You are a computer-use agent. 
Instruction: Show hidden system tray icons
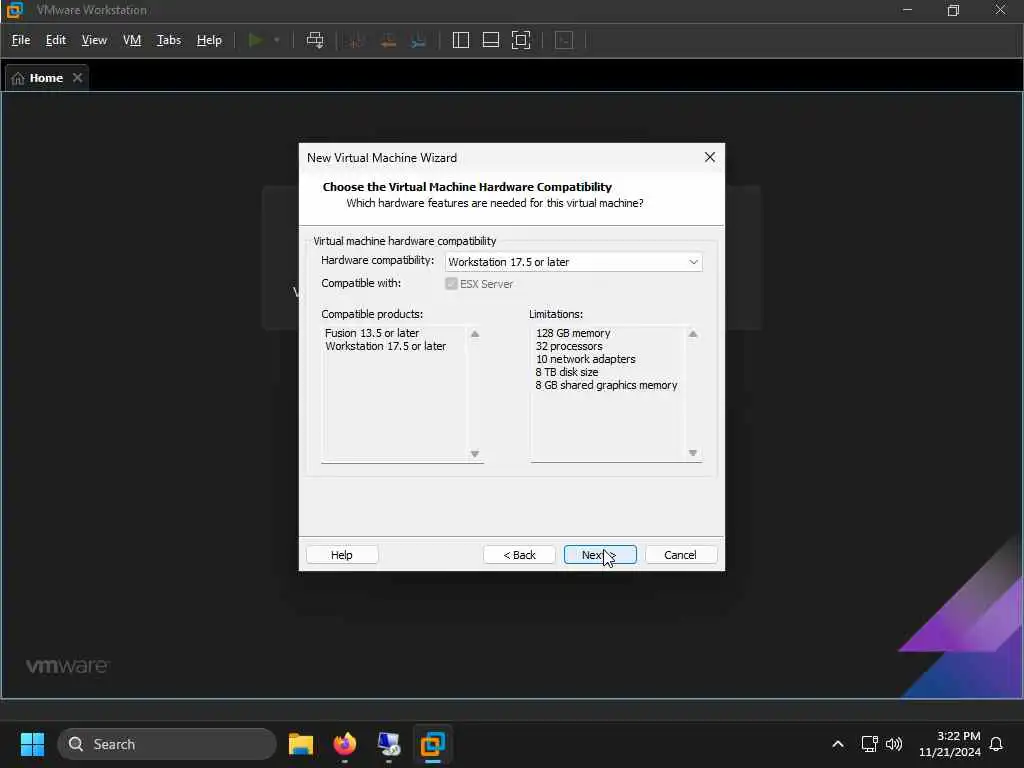pyautogui.click(x=838, y=744)
